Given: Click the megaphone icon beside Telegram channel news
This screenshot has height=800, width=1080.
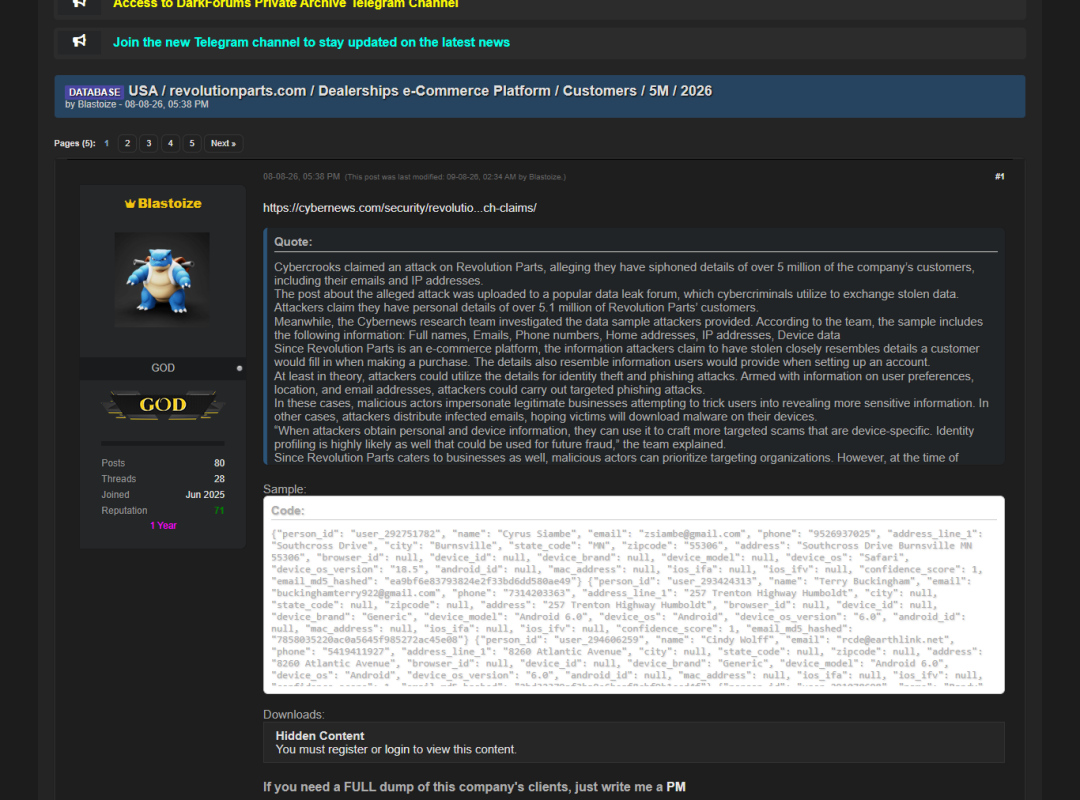Looking at the screenshot, I should (80, 41).
